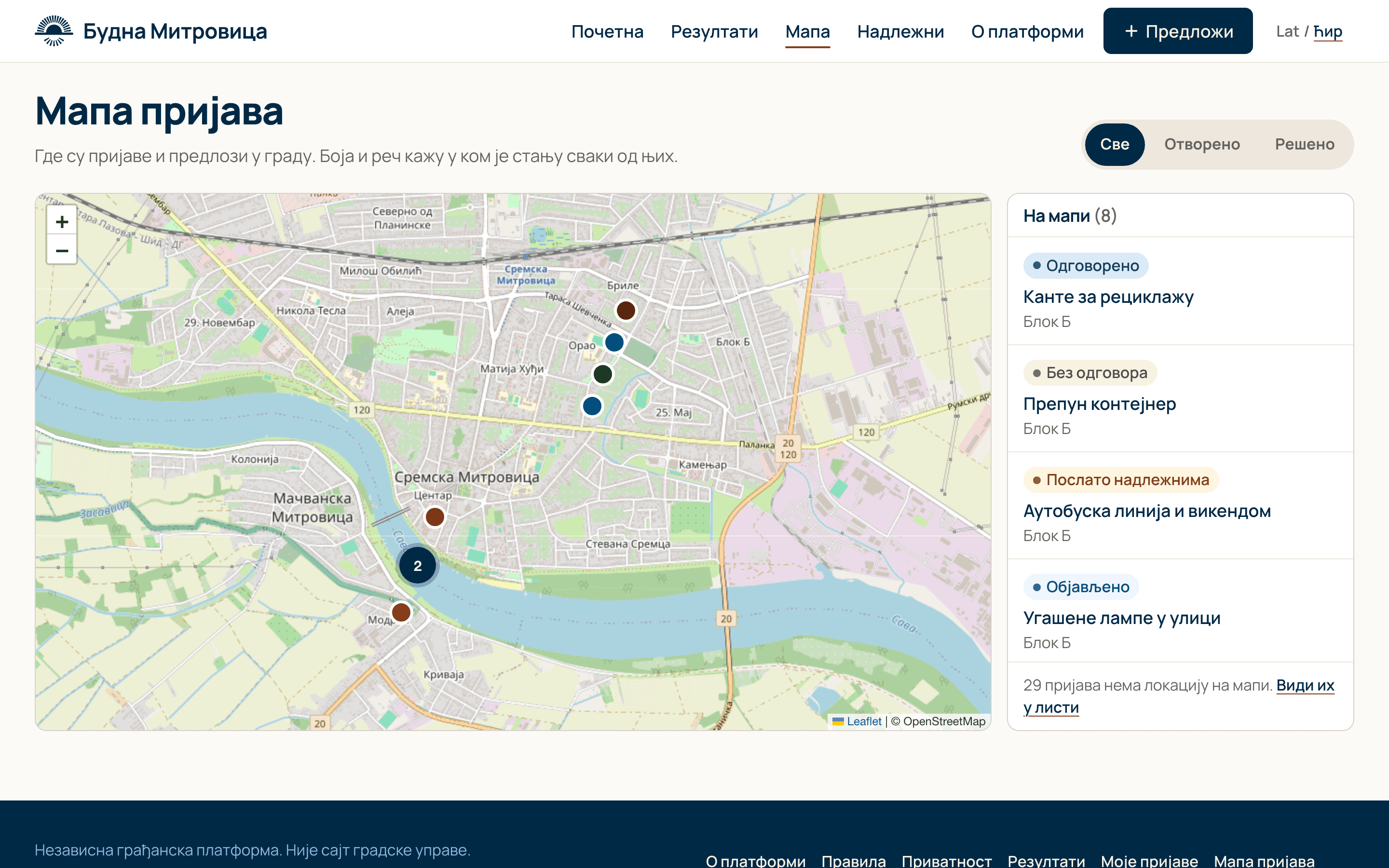This screenshot has height=868, width=1389.
Task: Select the brown marker near Центар
Action: pyautogui.click(x=435, y=516)
